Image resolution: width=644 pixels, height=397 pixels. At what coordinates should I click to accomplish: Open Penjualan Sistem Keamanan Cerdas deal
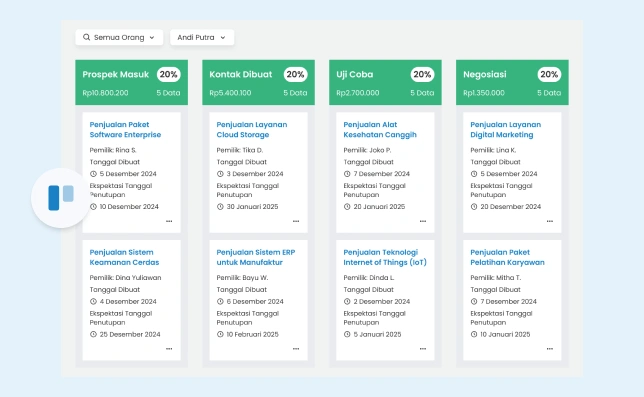click(124, 257)
